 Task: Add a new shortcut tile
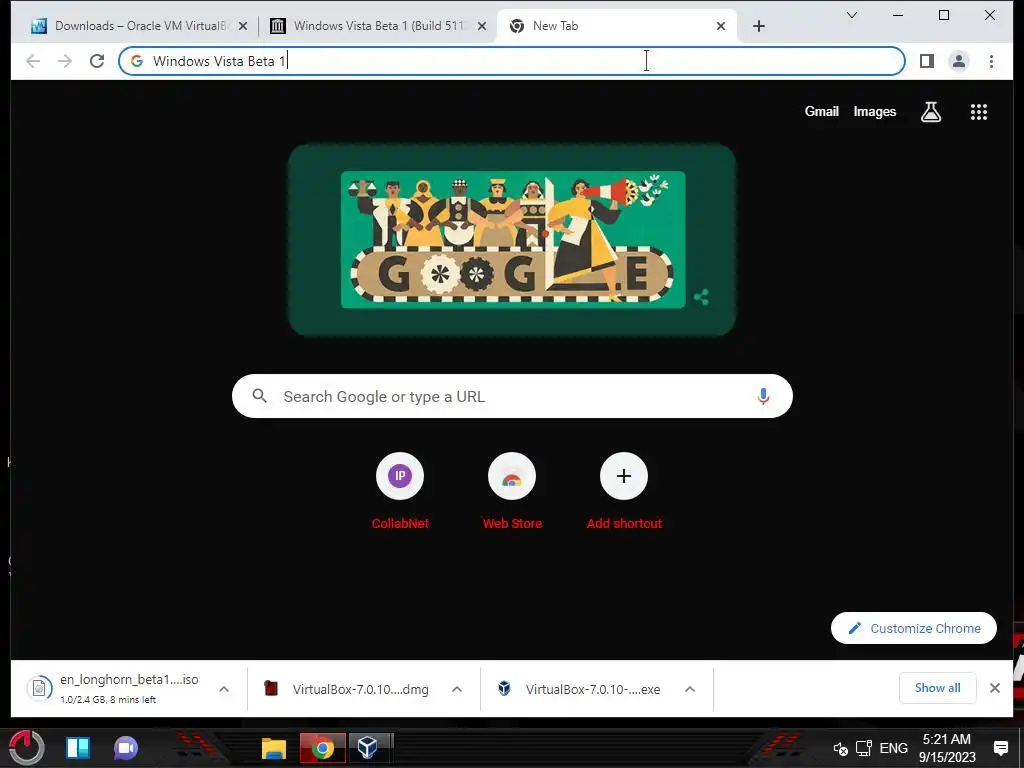(x=624, y=491)
